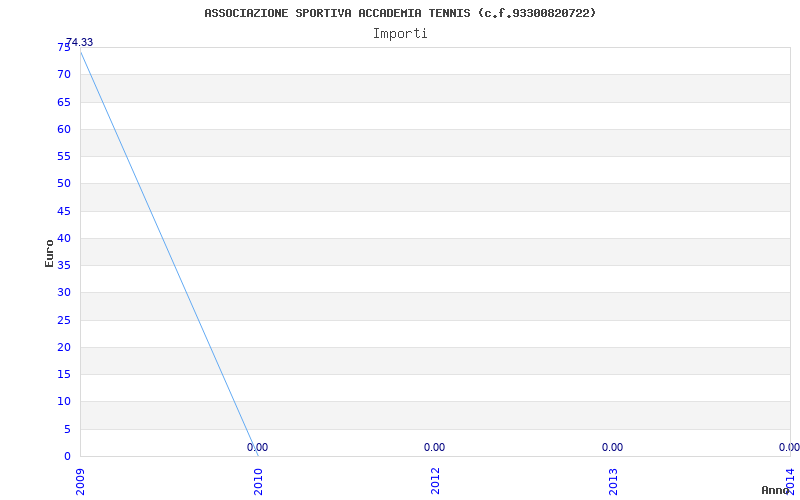Click the 0 y-axis tick label
Screen dimensions: 800x500
67,457
